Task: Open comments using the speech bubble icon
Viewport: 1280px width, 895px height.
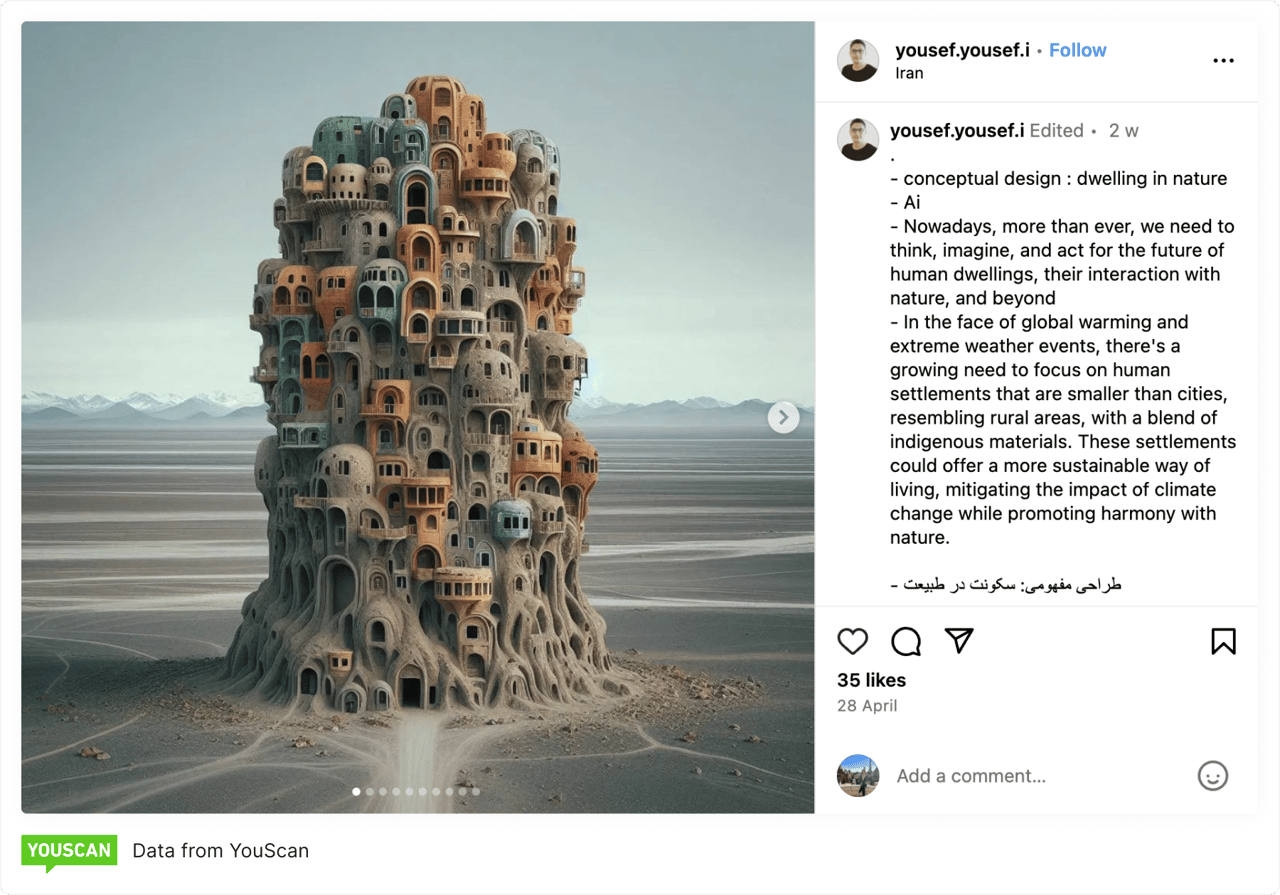Action: coord(906,641)
